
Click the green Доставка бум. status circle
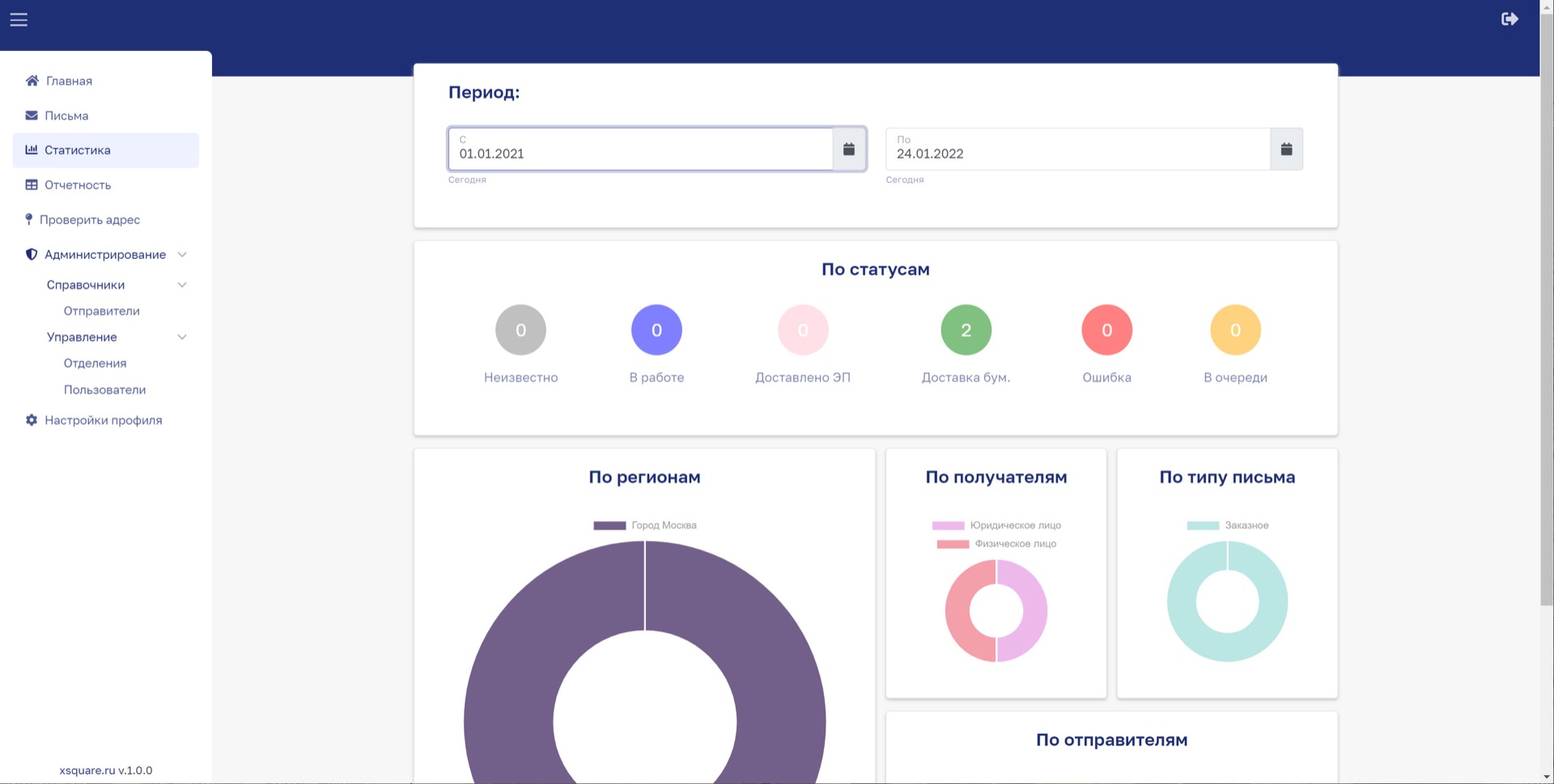coord(966,330)
